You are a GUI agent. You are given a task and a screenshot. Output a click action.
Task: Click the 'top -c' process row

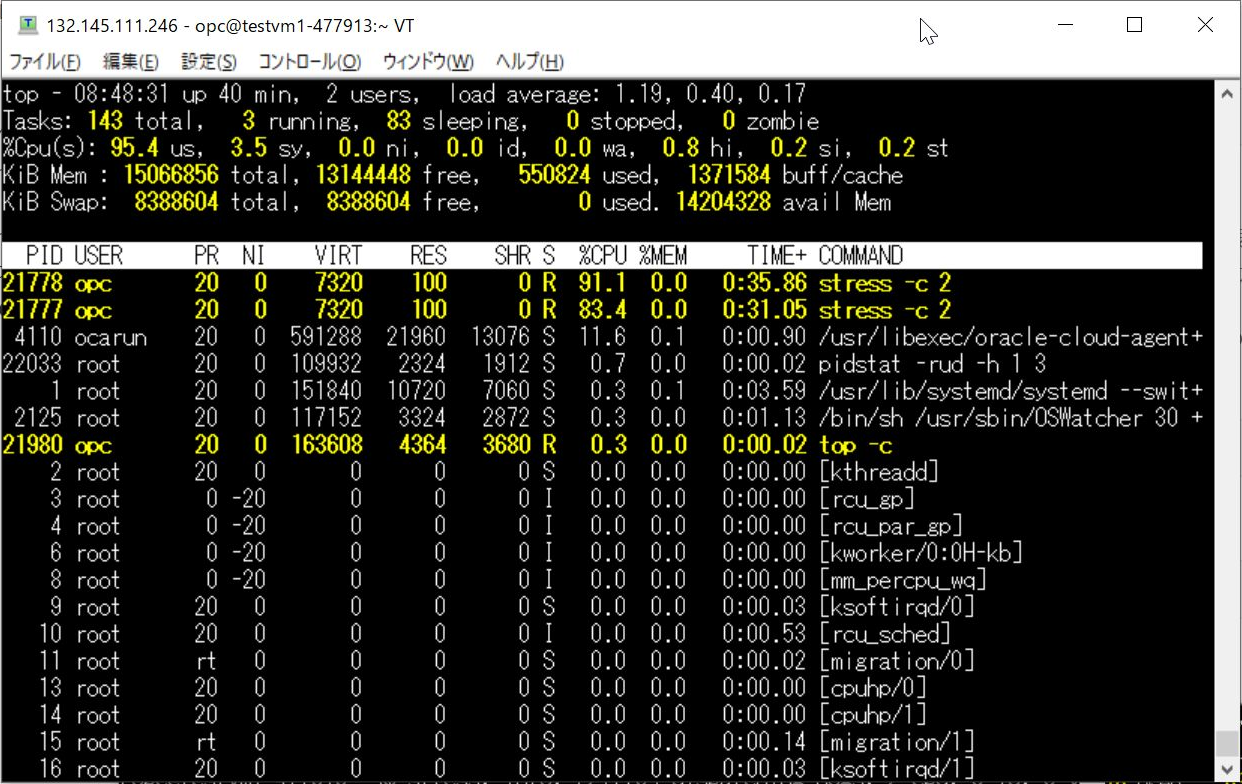click(600, 445)
